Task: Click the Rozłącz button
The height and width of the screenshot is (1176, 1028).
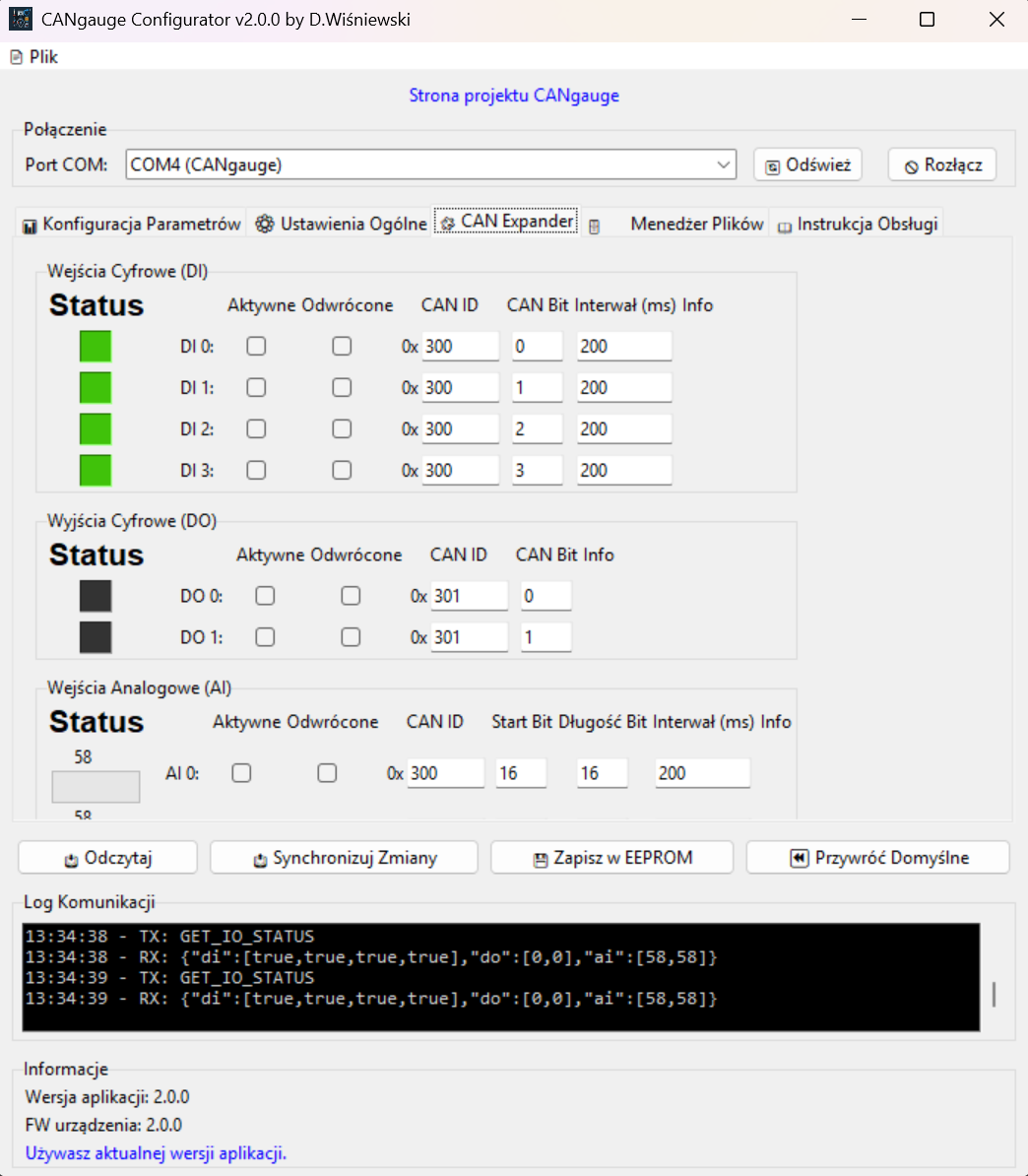Action: click(942, 165)
